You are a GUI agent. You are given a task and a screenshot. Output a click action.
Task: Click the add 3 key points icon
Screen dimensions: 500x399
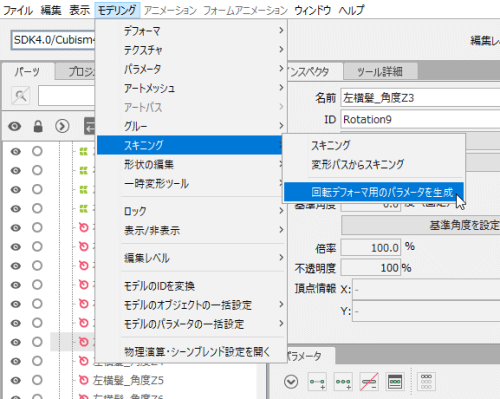coord(343,382)
